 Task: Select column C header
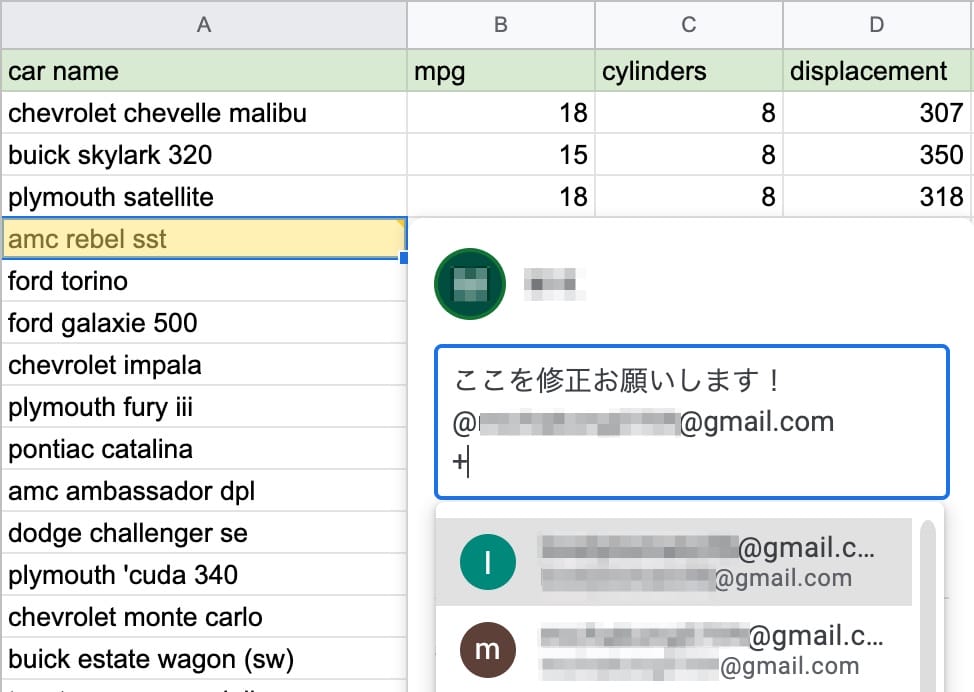coord(688,25)
